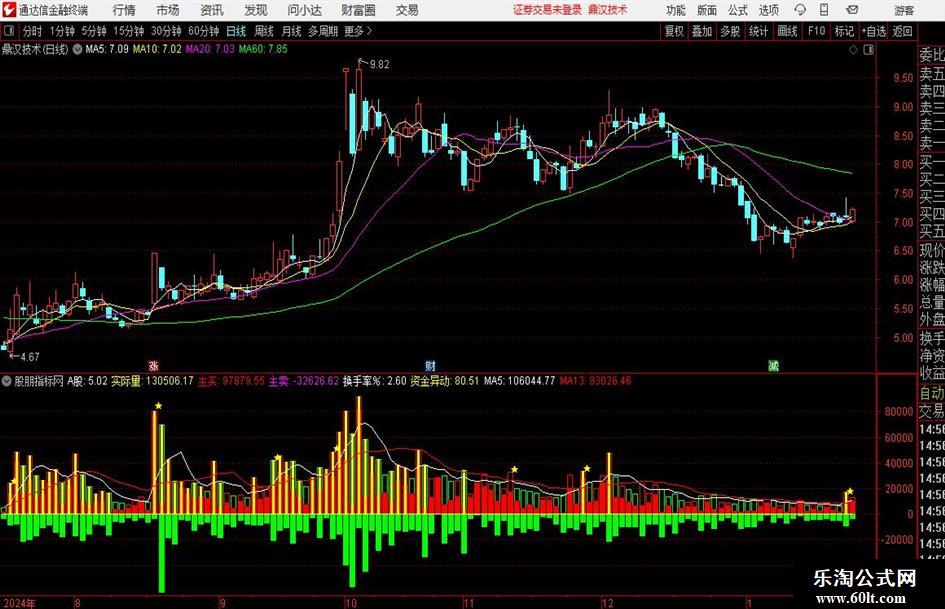Click the MA10: 7.02 indicator label
This screenshot has height=609, width=945.
[x=157, y=49]
